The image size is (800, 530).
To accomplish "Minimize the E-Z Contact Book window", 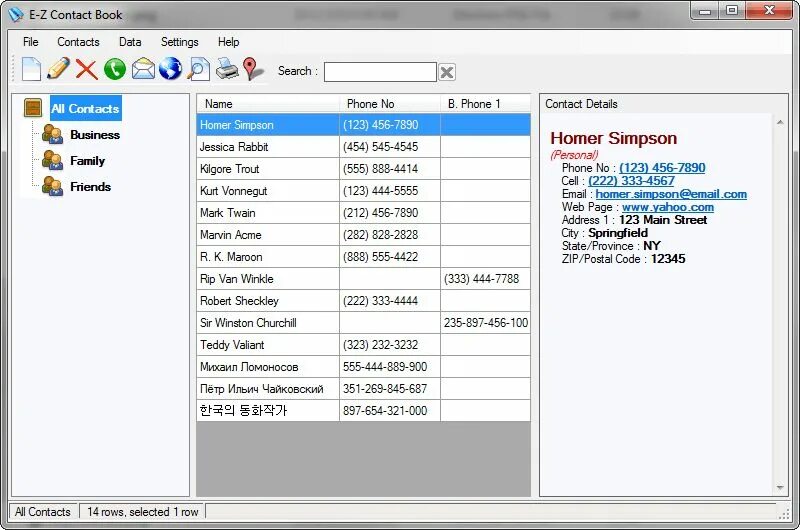I will [x=705, y=11].
